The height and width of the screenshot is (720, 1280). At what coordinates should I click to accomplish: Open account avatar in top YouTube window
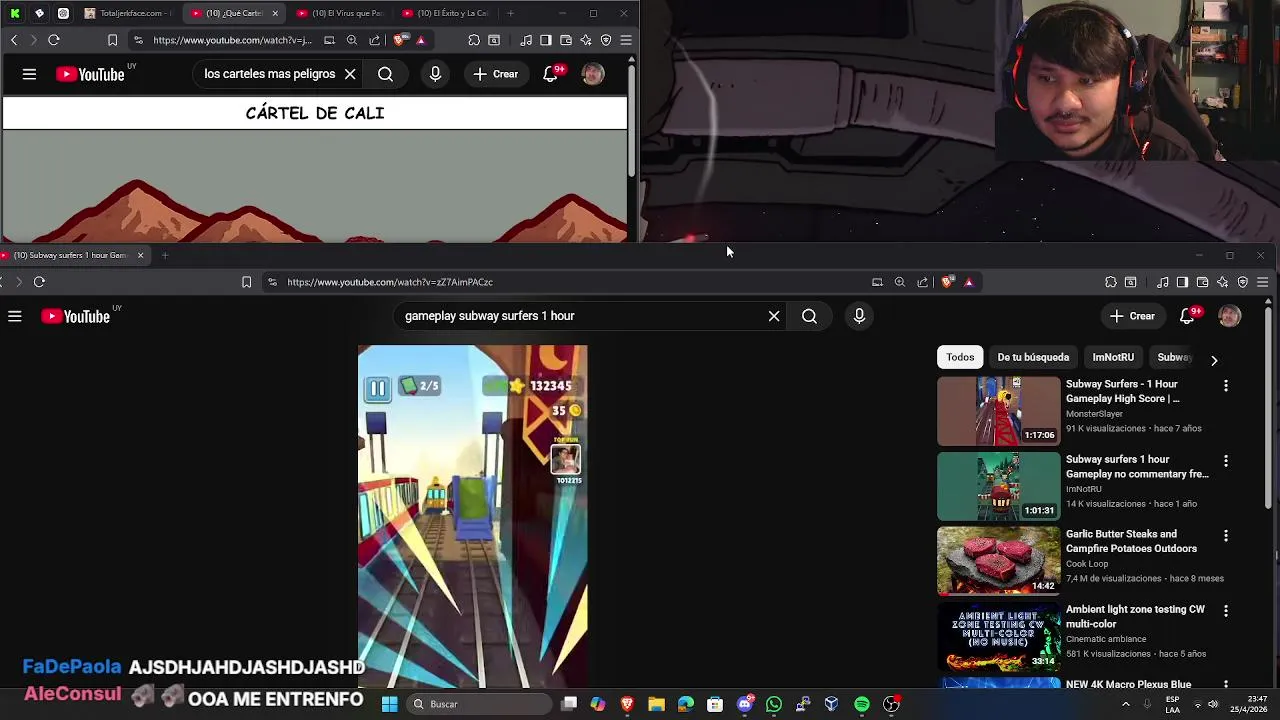click(x=593, y=74)
